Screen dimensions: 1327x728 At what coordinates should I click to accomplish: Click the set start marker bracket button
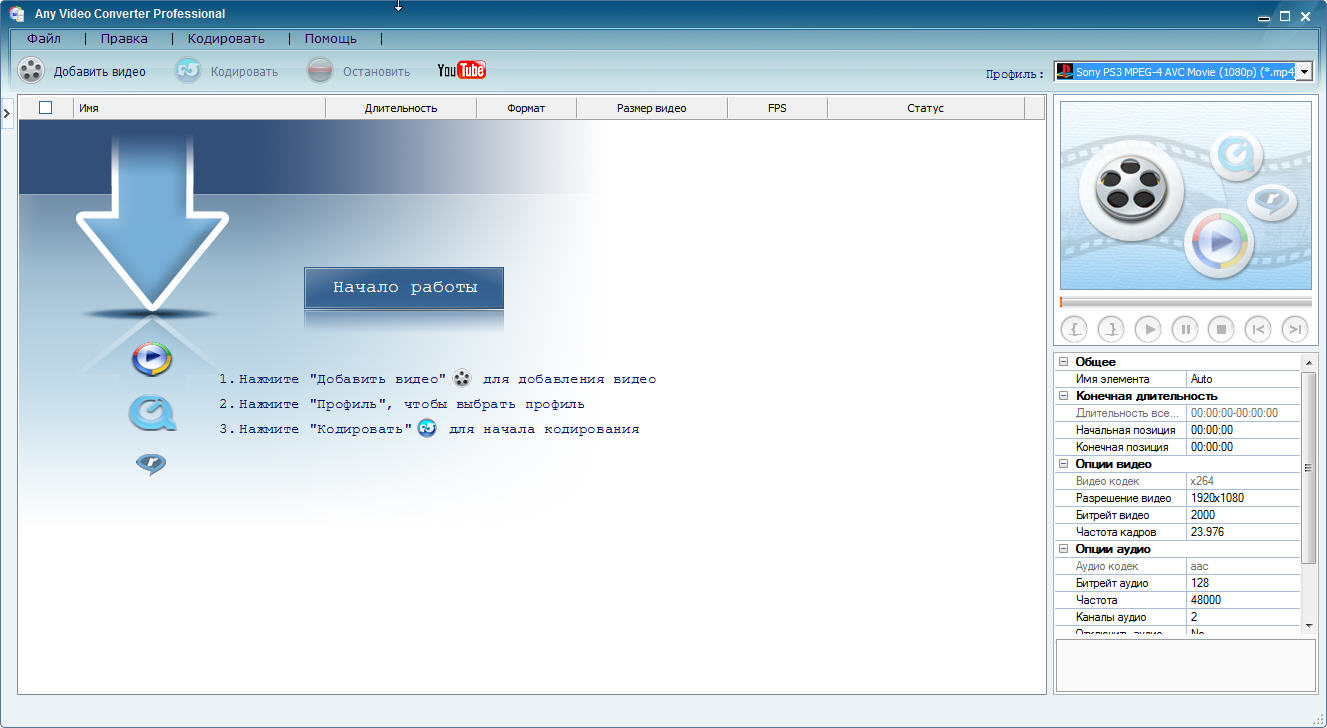click(1074, 328)
